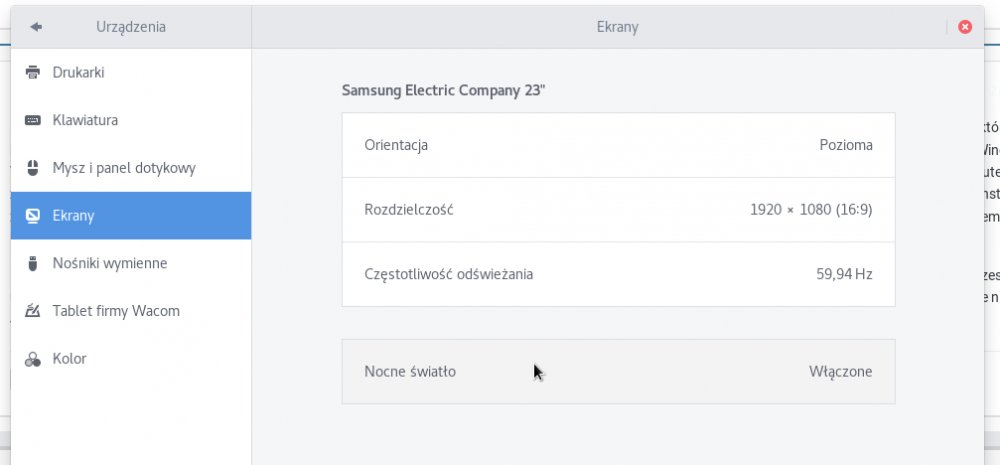Select the Nośniki wymienne drive icon
The image size is (1000, 465).
(x=33, y=263)
